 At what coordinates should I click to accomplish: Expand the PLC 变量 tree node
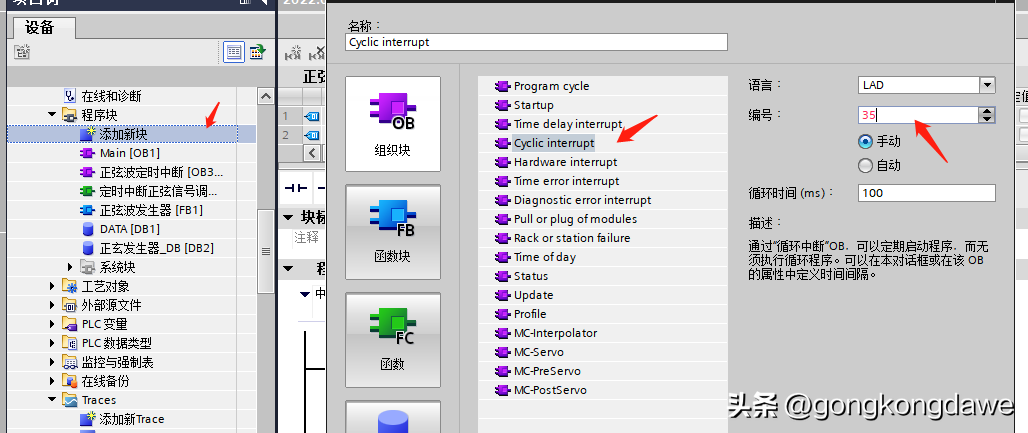tap(52, 324)
